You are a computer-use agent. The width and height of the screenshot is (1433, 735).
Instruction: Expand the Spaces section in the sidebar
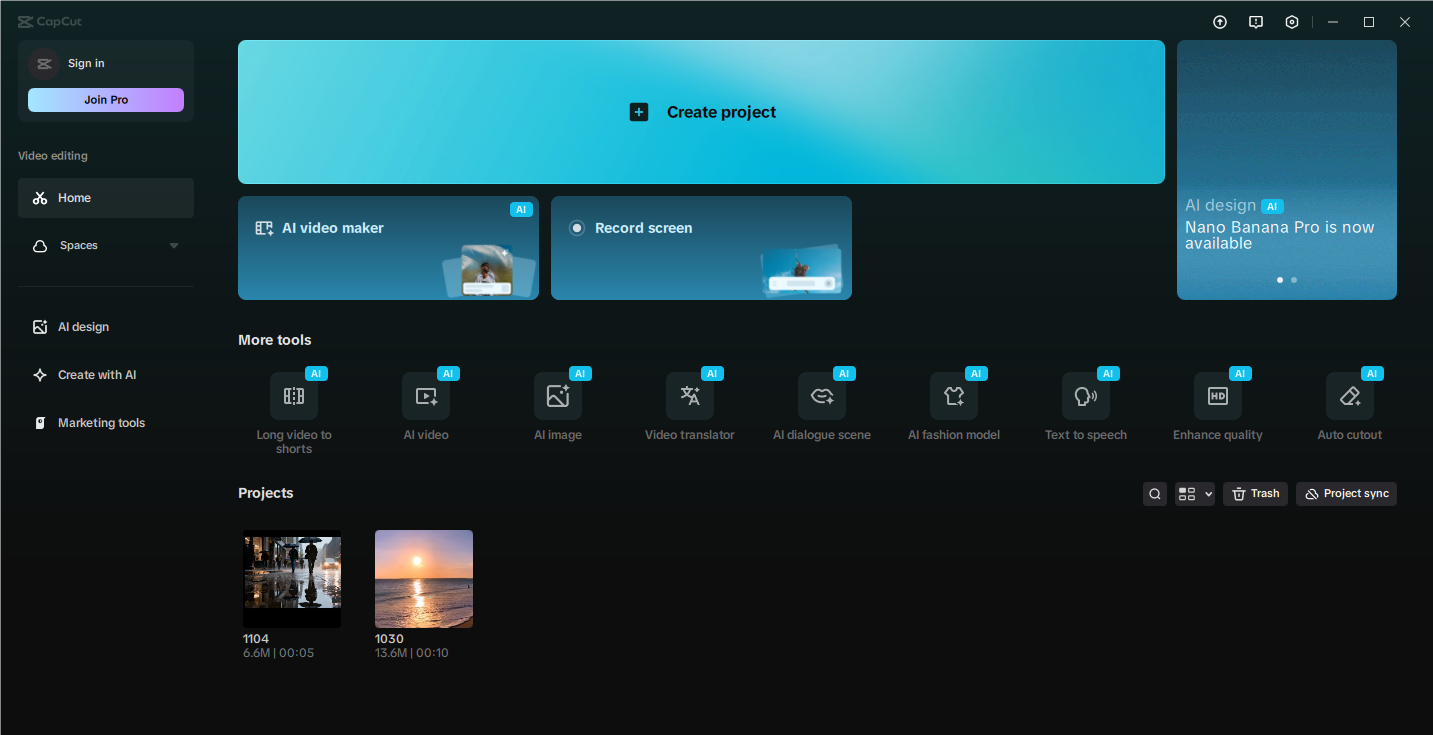point(173,245)
